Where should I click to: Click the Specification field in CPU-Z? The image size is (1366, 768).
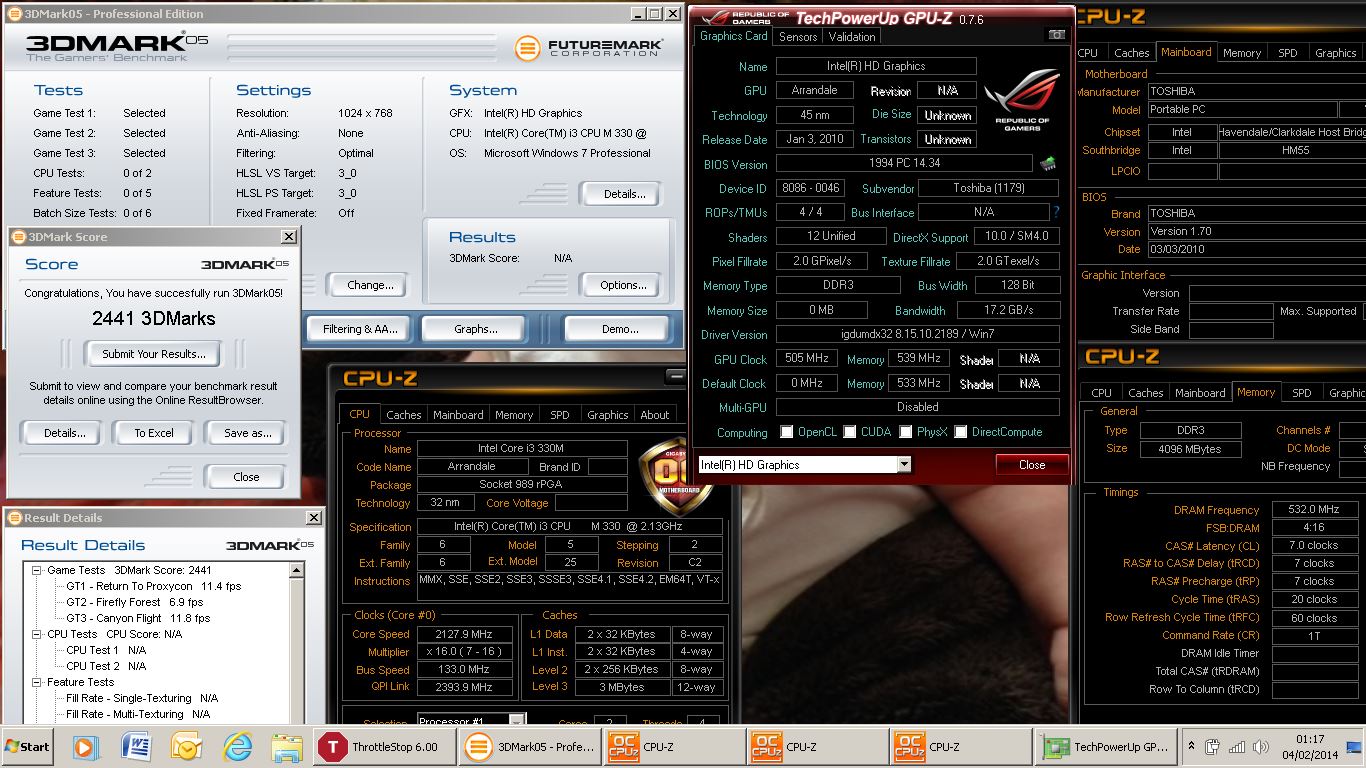[570, 526]
